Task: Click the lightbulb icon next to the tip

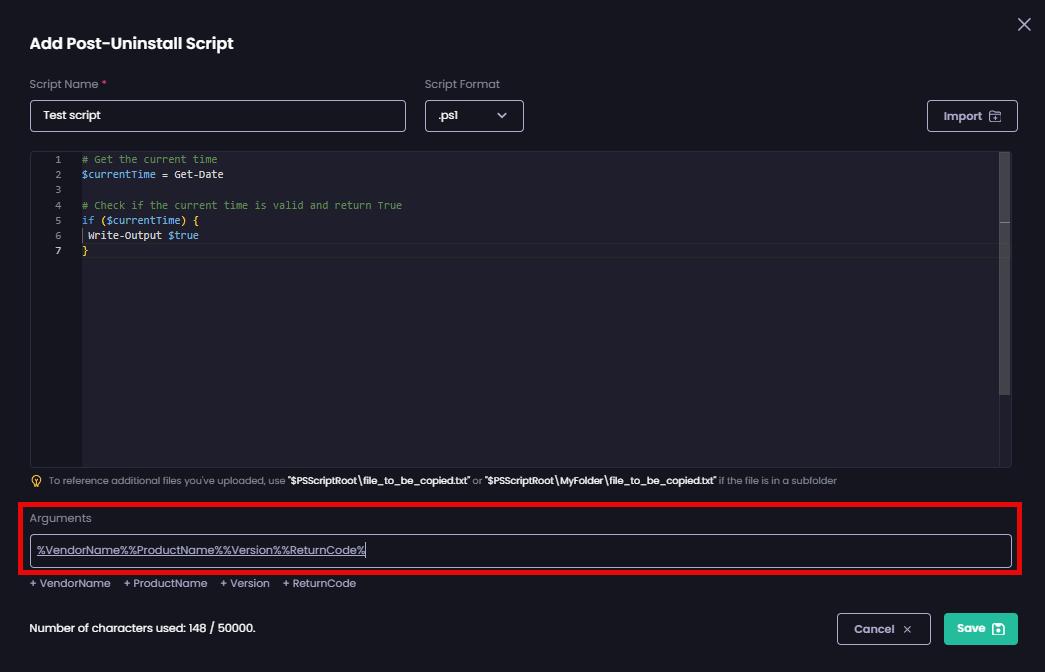Action: pyautogui.click(x=36, y=480)
